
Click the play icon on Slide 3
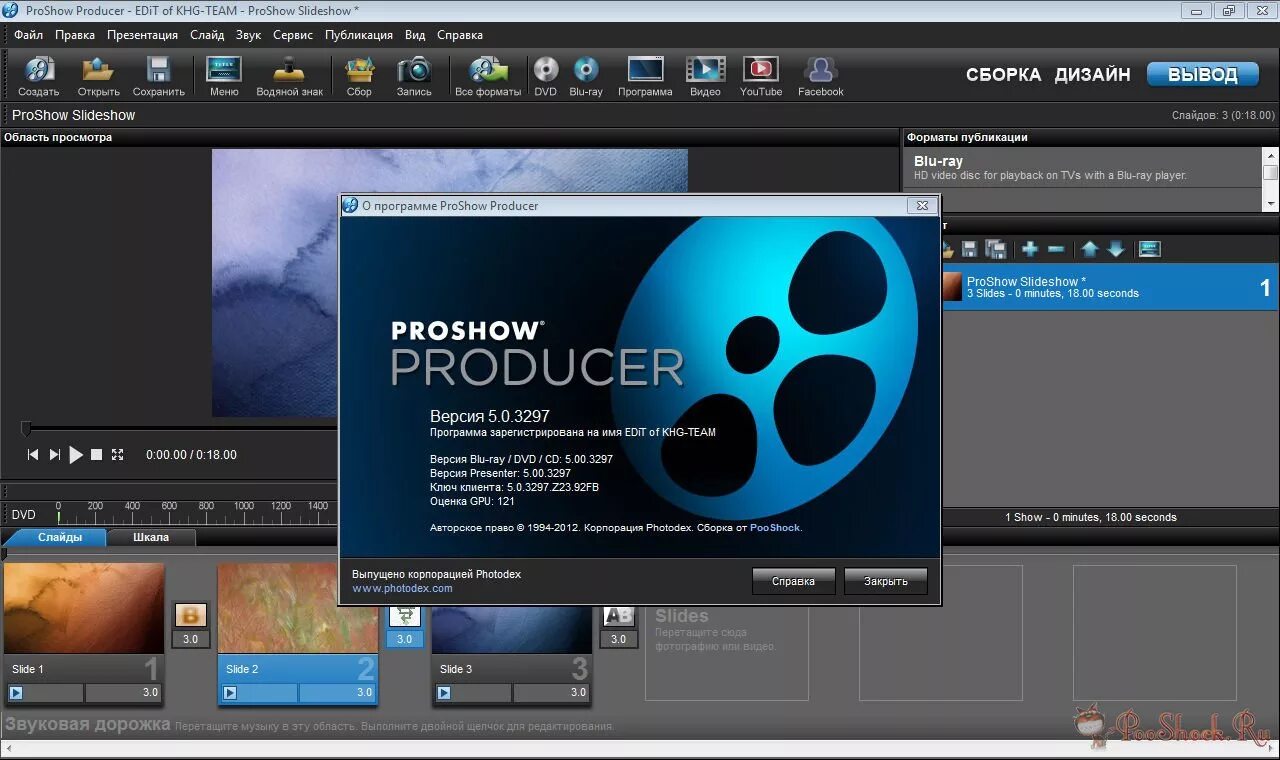click(x=444, y=692)
